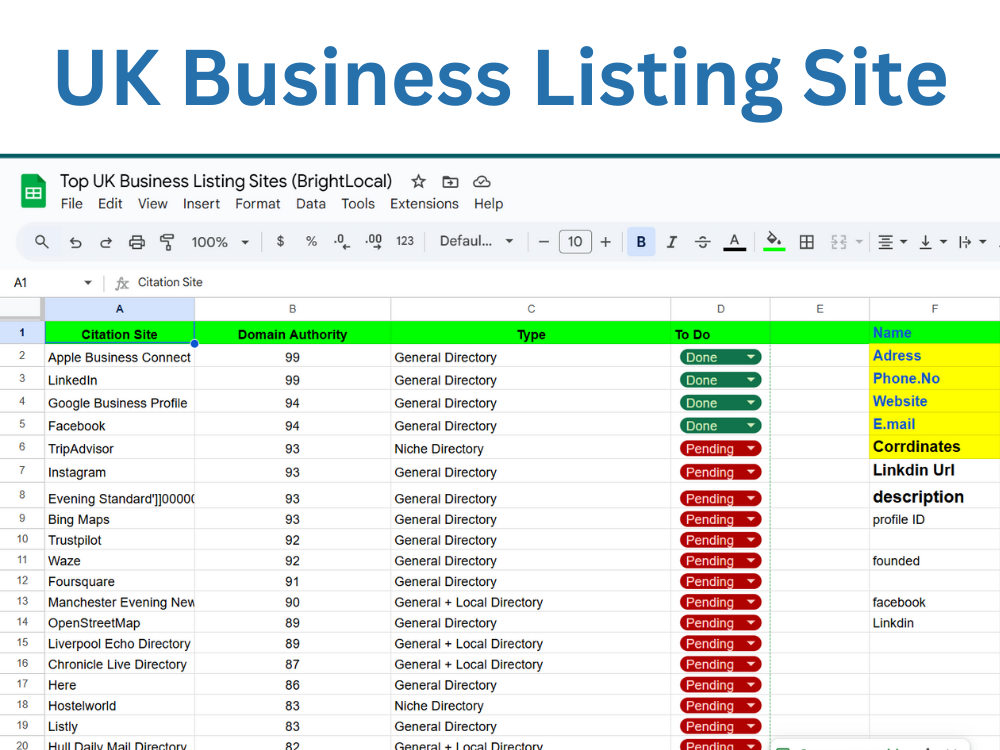Screen dimensions: 1000x750
Task: Open the fill color picker
Action: pos(774,242)
